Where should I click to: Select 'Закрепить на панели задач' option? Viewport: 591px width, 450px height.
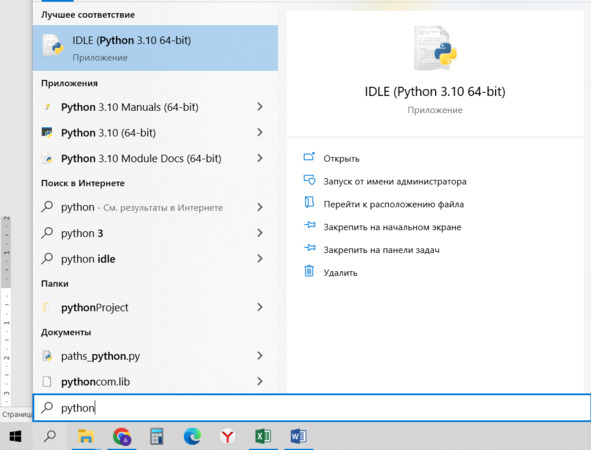pyautogui.click(x=381, y=250)
